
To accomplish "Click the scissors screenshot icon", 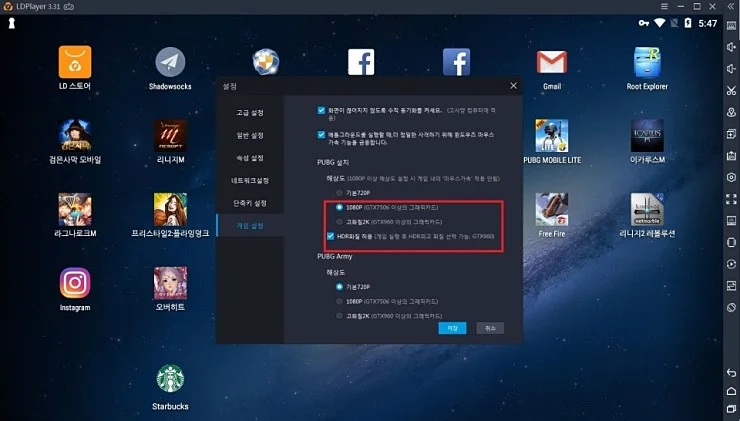I will [x=731, y=91].
